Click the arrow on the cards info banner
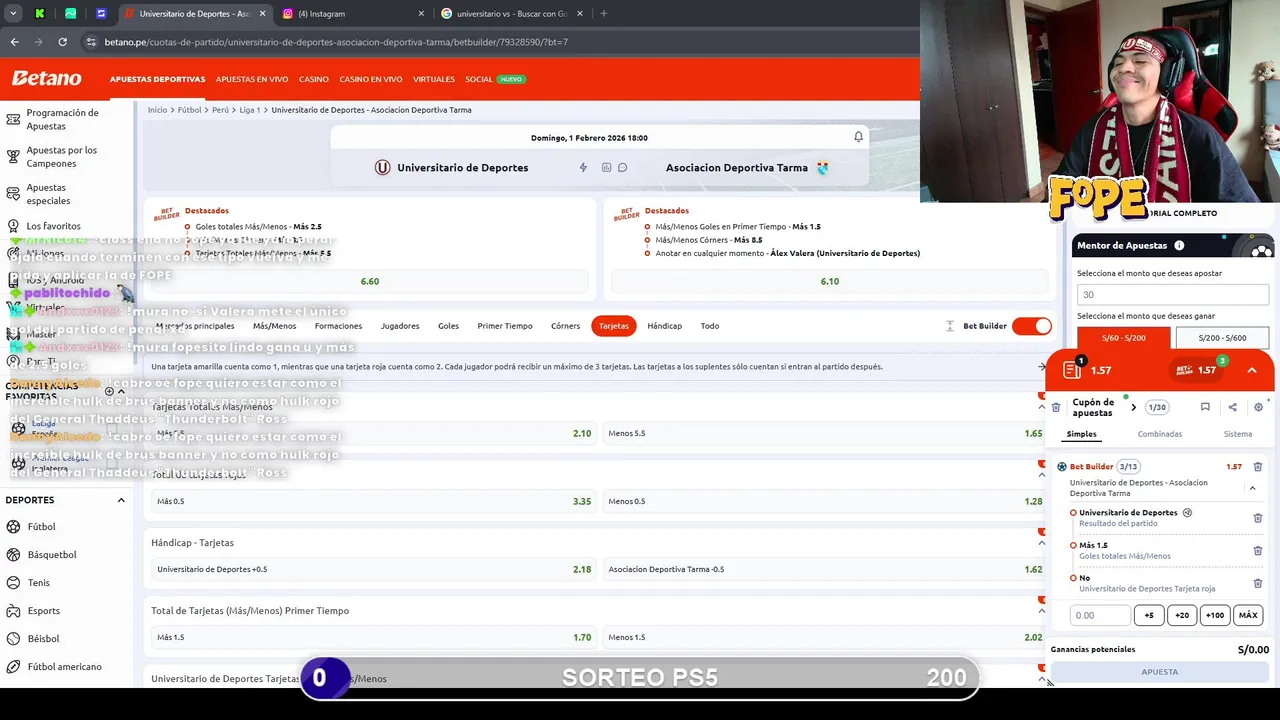Screen dimensions: 1280x720 [x=1041, y=367]
